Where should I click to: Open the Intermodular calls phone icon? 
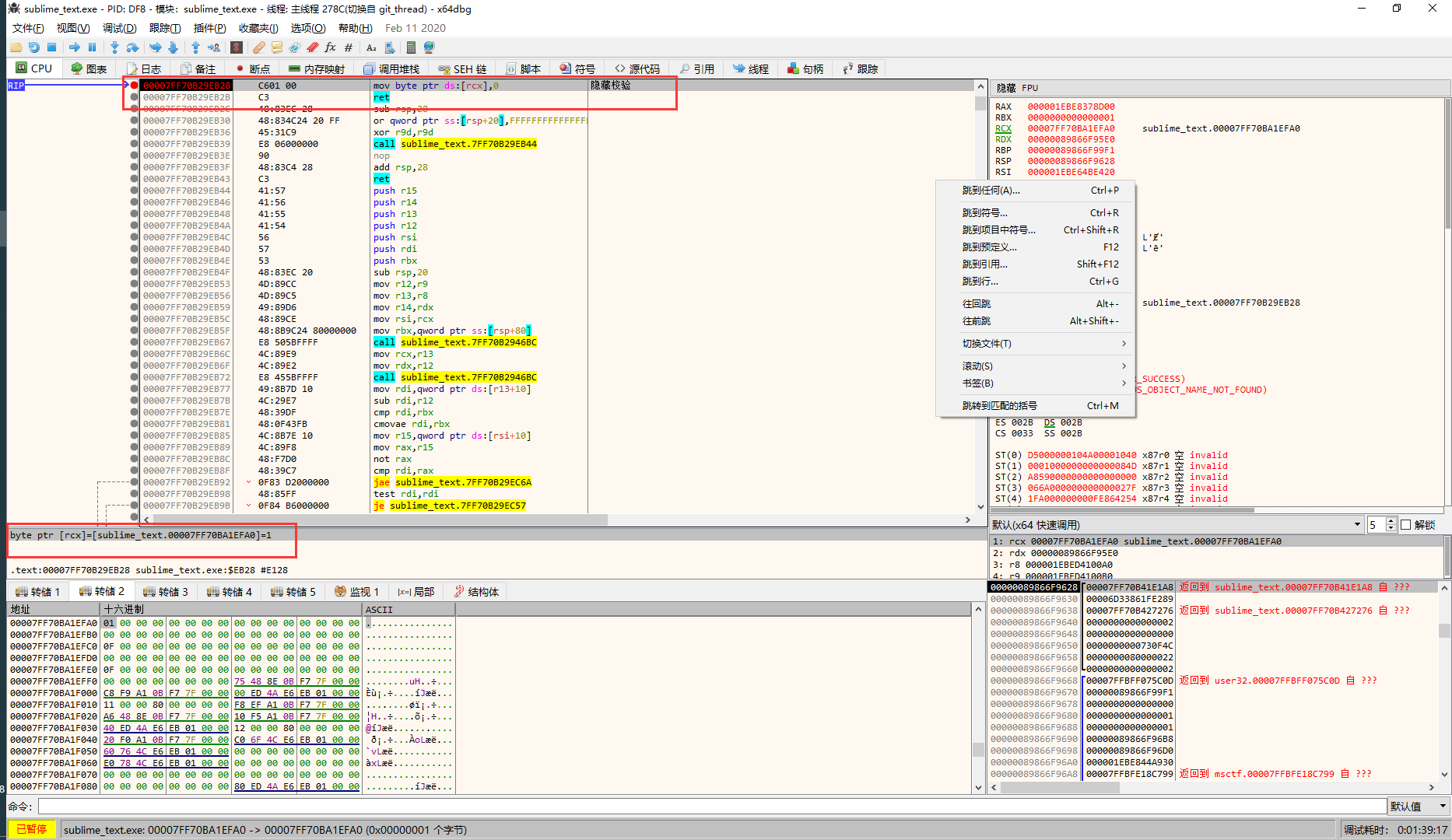point(389,47)
